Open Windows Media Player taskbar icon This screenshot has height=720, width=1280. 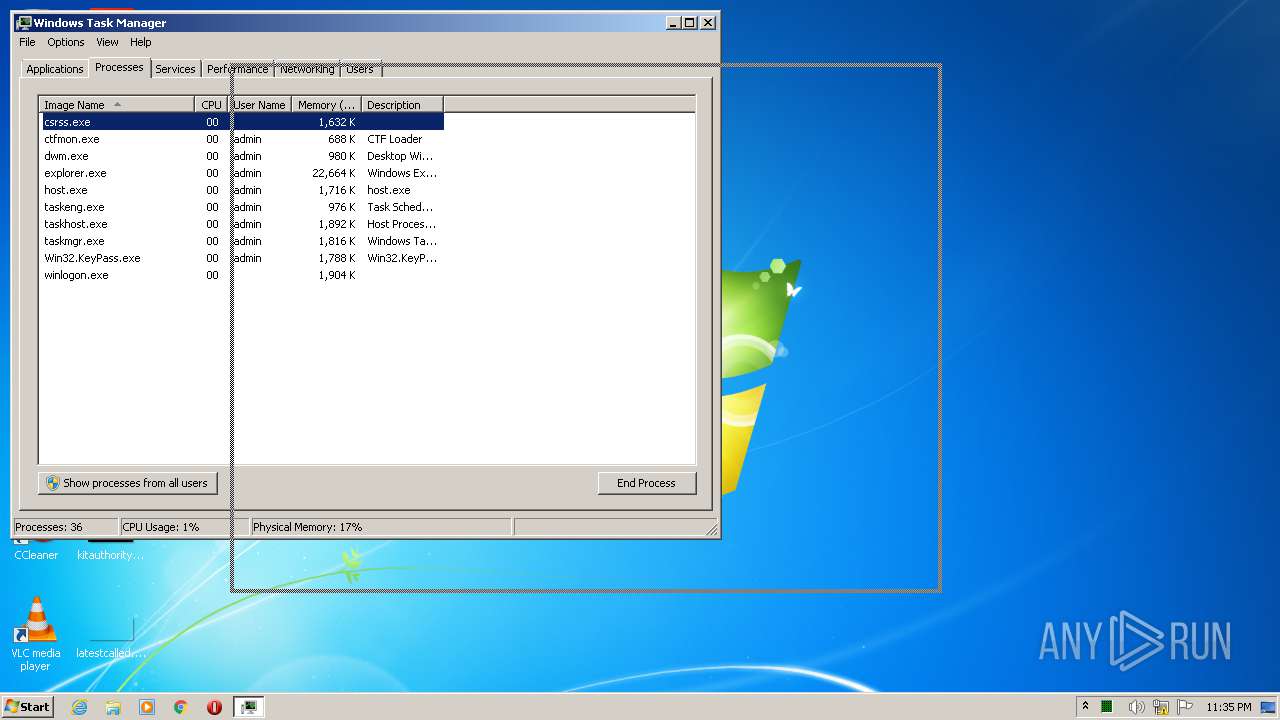pyautogui.click(x=147, y=707)
